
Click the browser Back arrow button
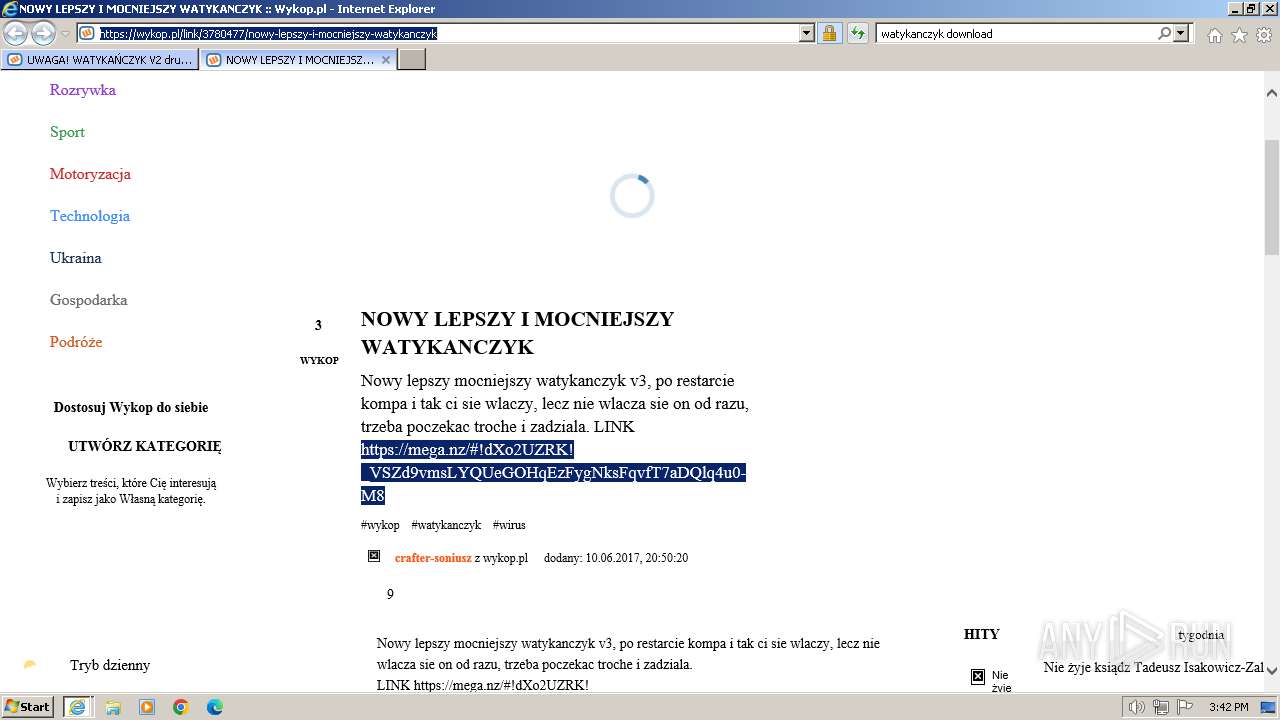[x=16, y=34]
